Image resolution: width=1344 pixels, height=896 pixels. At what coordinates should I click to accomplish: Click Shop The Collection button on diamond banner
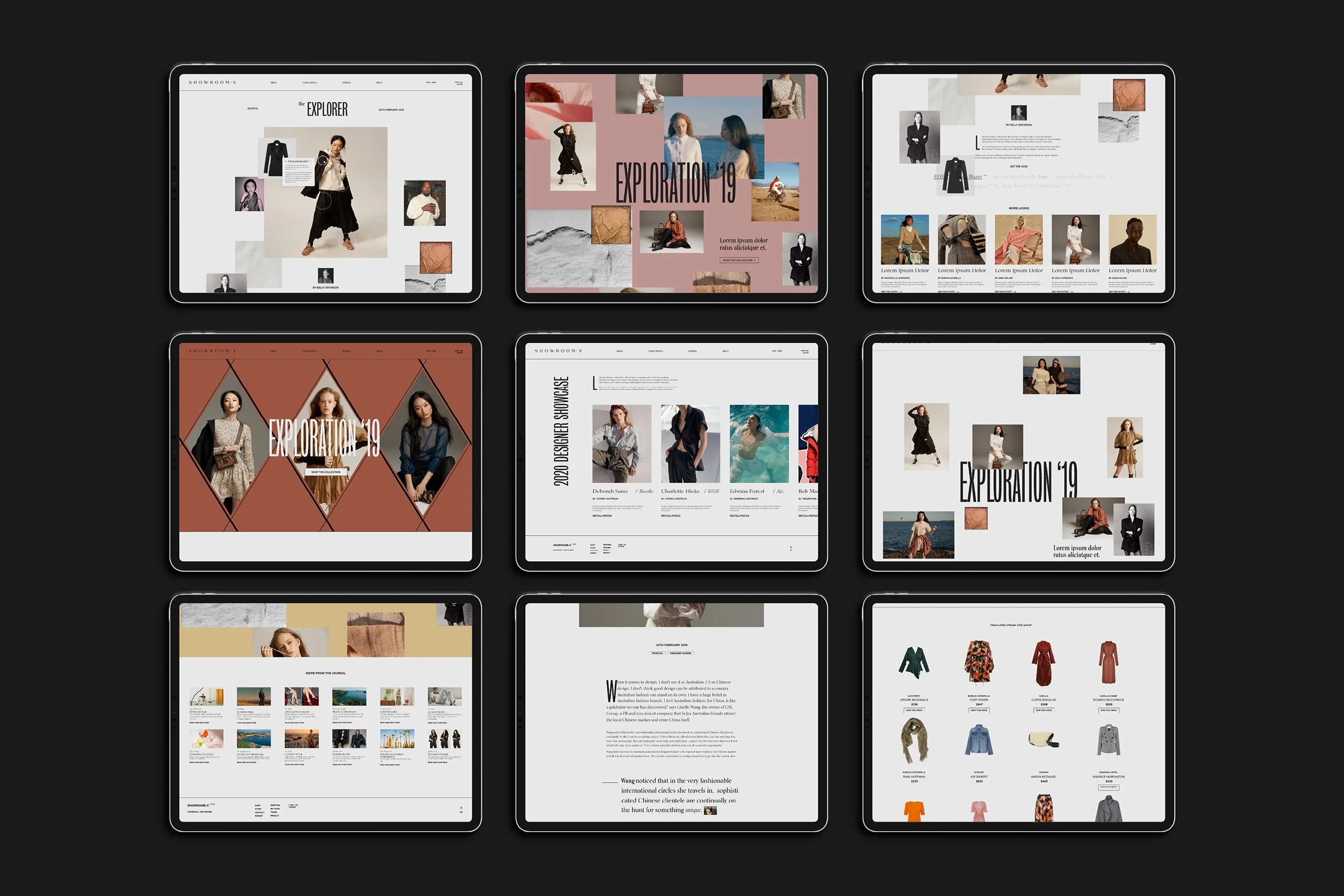326,472
